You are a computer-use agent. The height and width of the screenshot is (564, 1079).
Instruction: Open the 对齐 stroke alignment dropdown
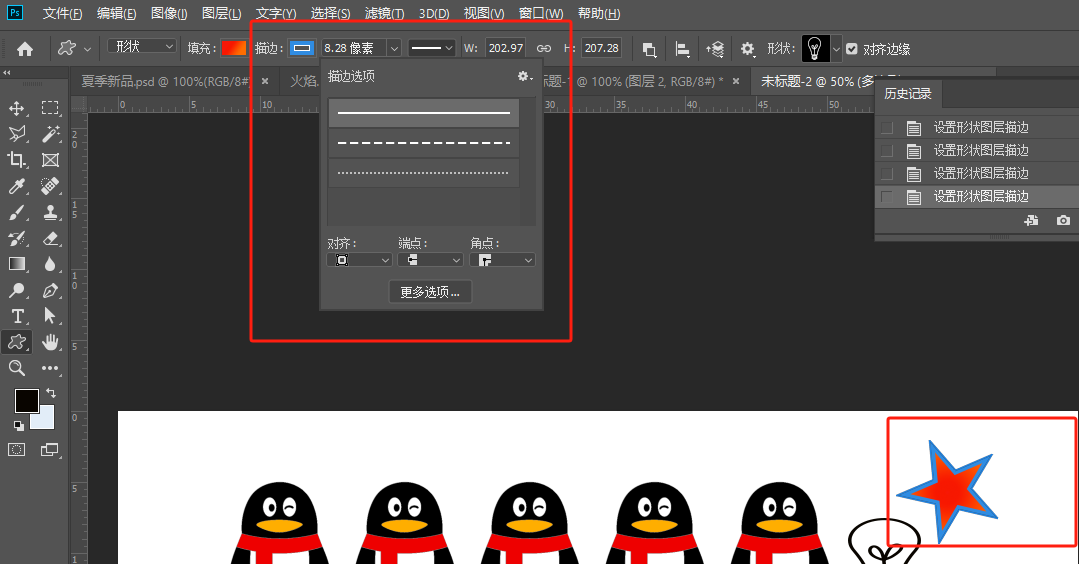(359, 260)
